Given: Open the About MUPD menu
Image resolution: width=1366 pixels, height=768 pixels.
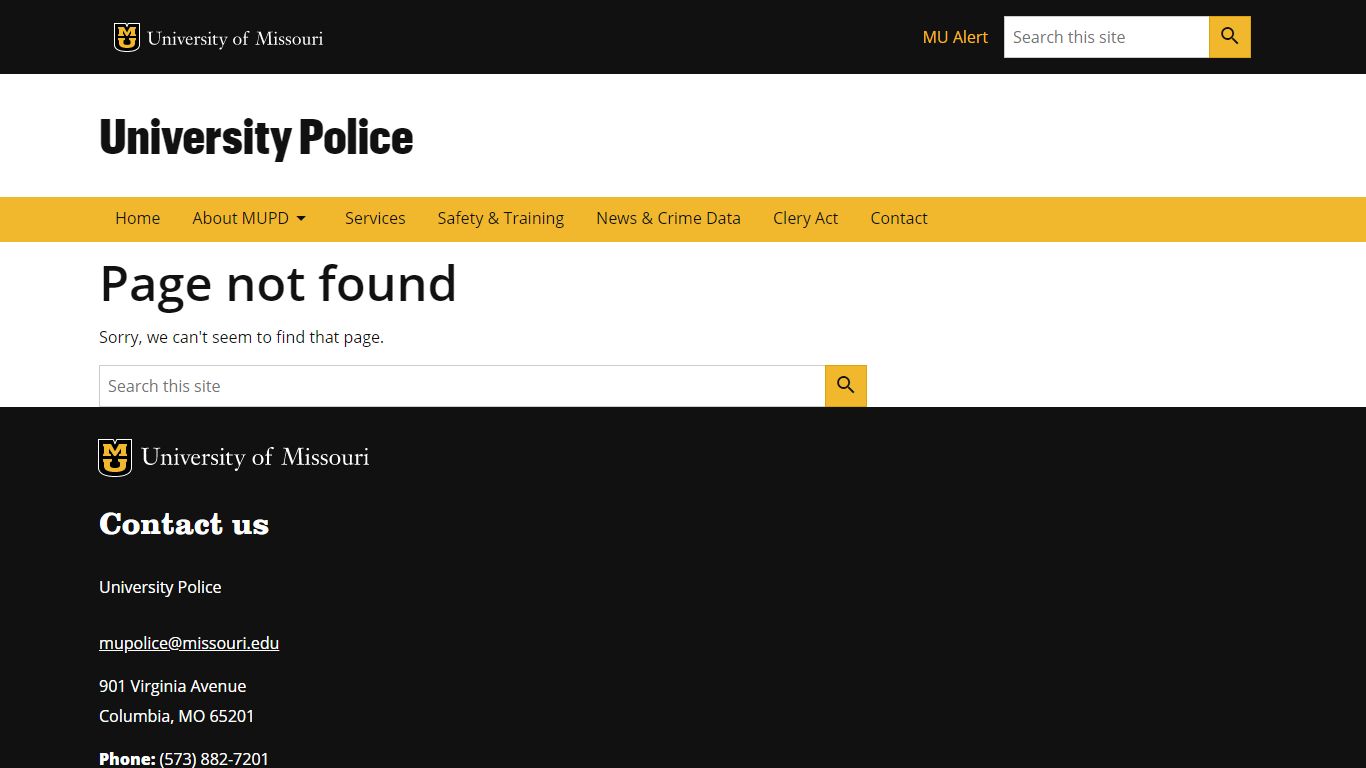Looking at the screenshot, I should [241, 219].
